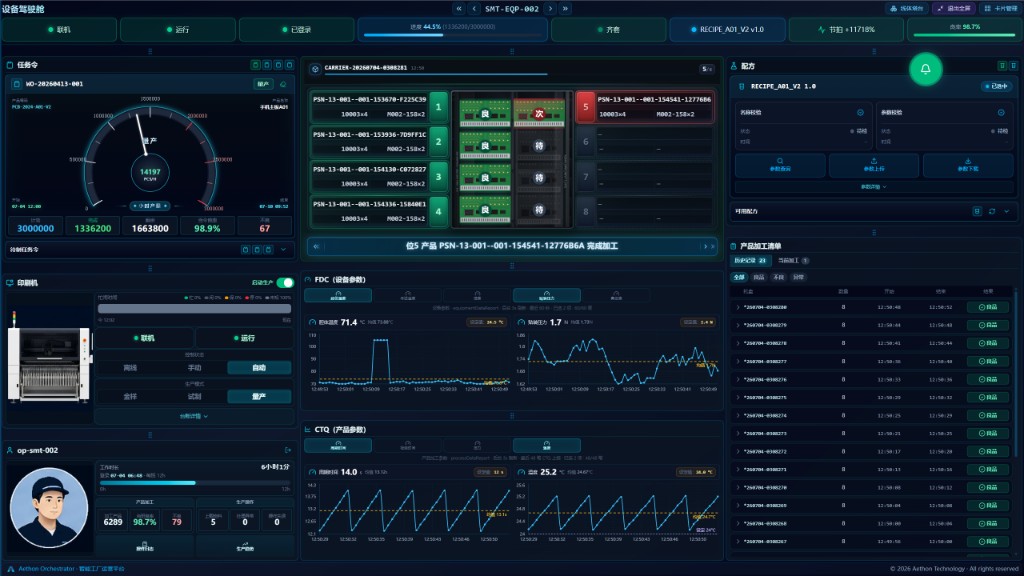
Task: Select 量产 production mode
Action: (259, 396)
